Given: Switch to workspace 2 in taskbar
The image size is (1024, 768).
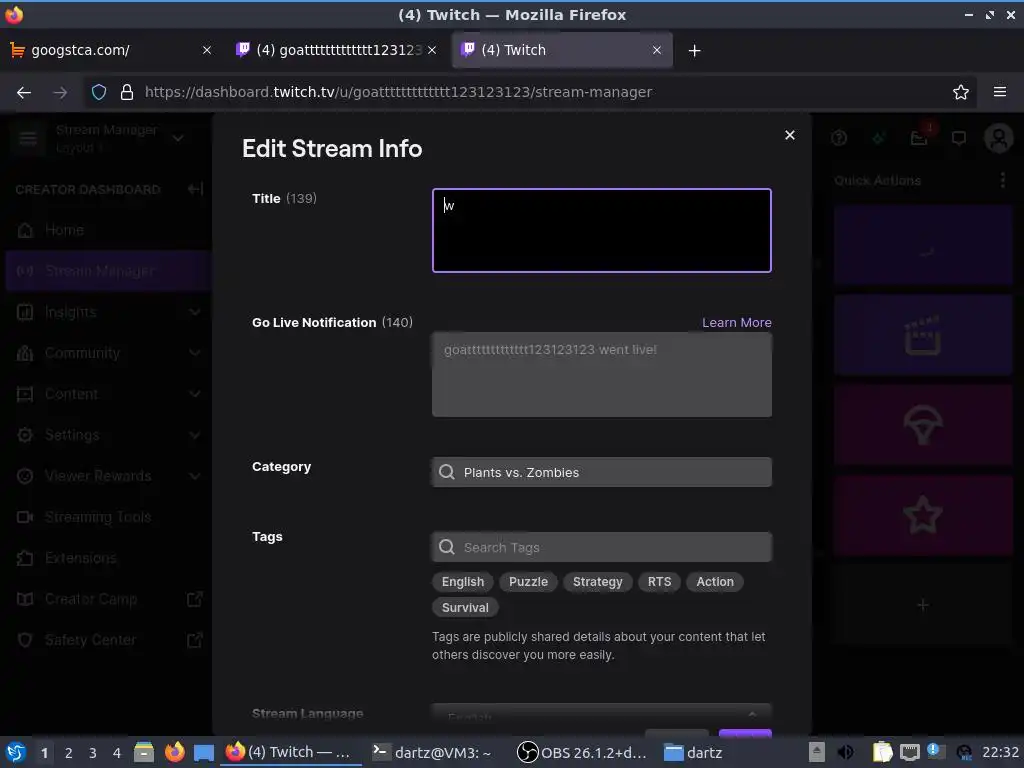Looking at the screenshot, I should tap(69, 753).
